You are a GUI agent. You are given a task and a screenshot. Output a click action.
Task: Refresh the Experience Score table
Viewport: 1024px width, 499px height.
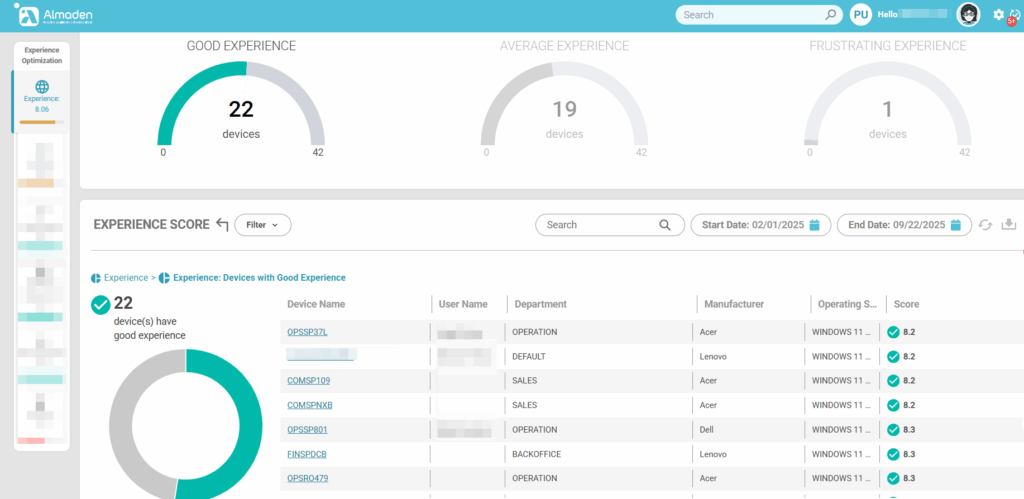click(986, 225)
